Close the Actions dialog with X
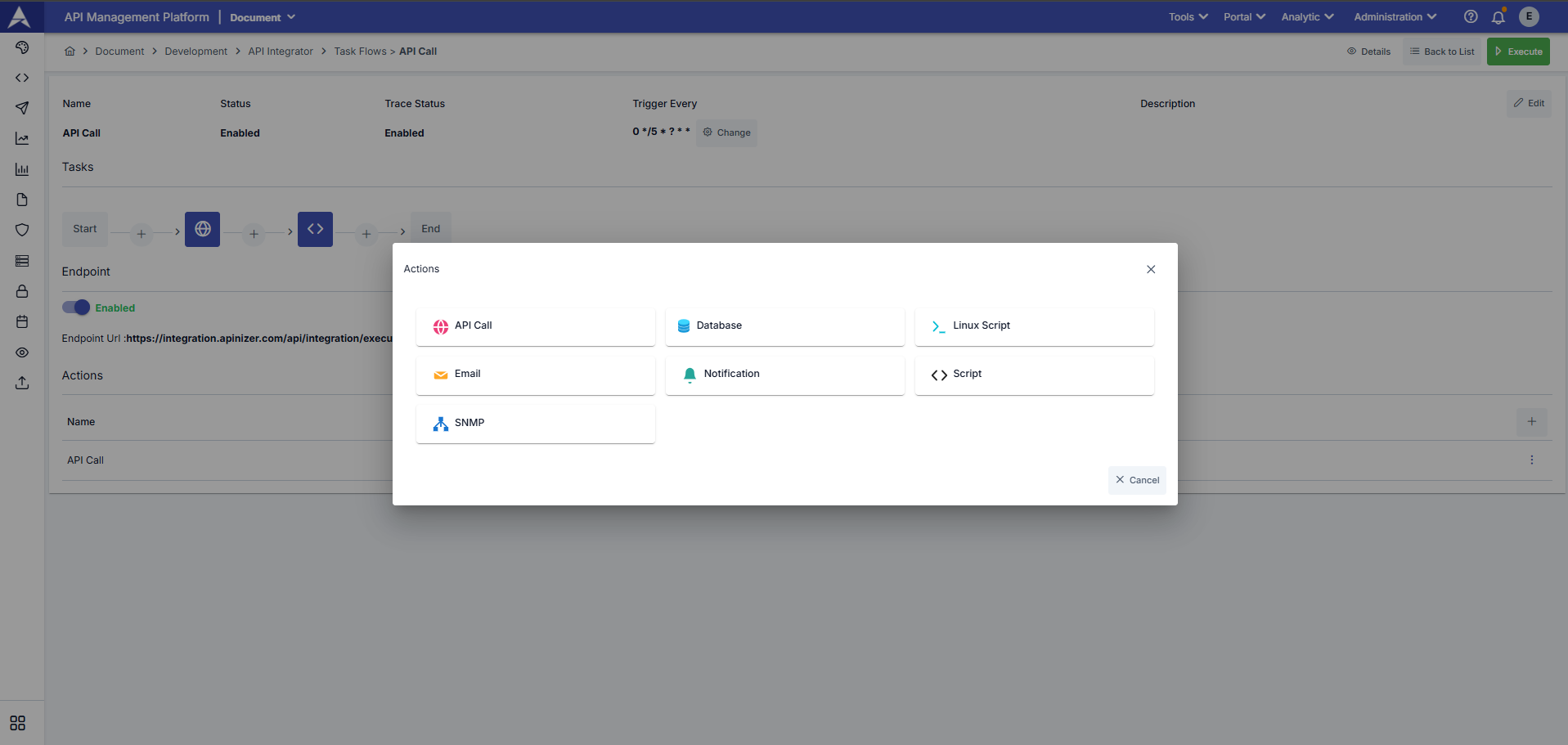The image size is (1568, 745). tap(1150, 269)
